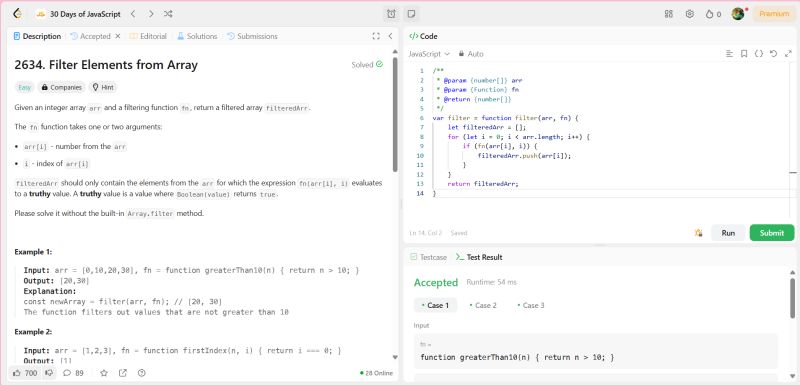Screen dimensions: 800x385
Task: Click the Example 1: heading
Action: click(x=33, y=252)
